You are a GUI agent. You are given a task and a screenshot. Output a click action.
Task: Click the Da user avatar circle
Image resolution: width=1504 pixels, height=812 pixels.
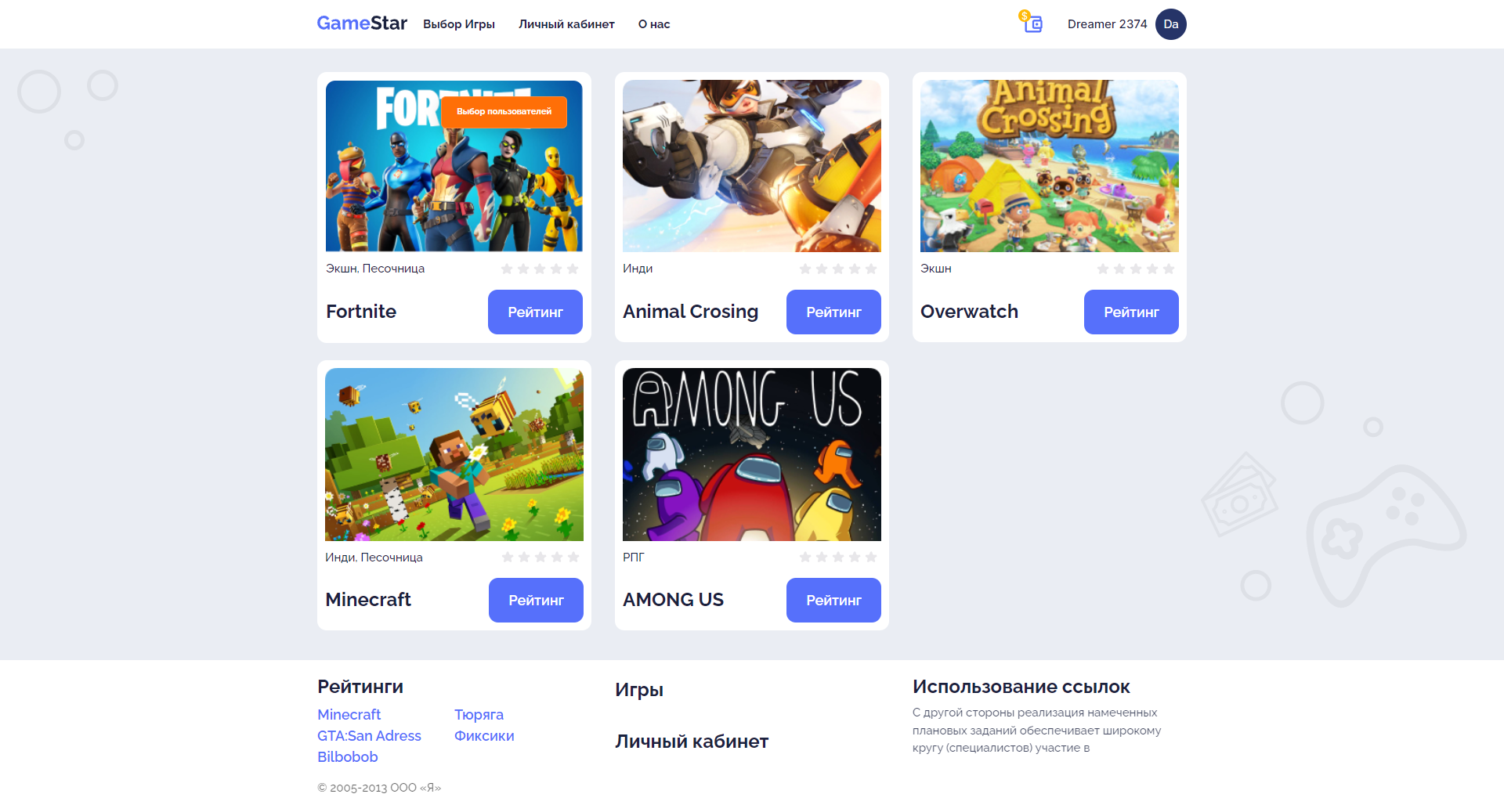(x=1170, y=24)
